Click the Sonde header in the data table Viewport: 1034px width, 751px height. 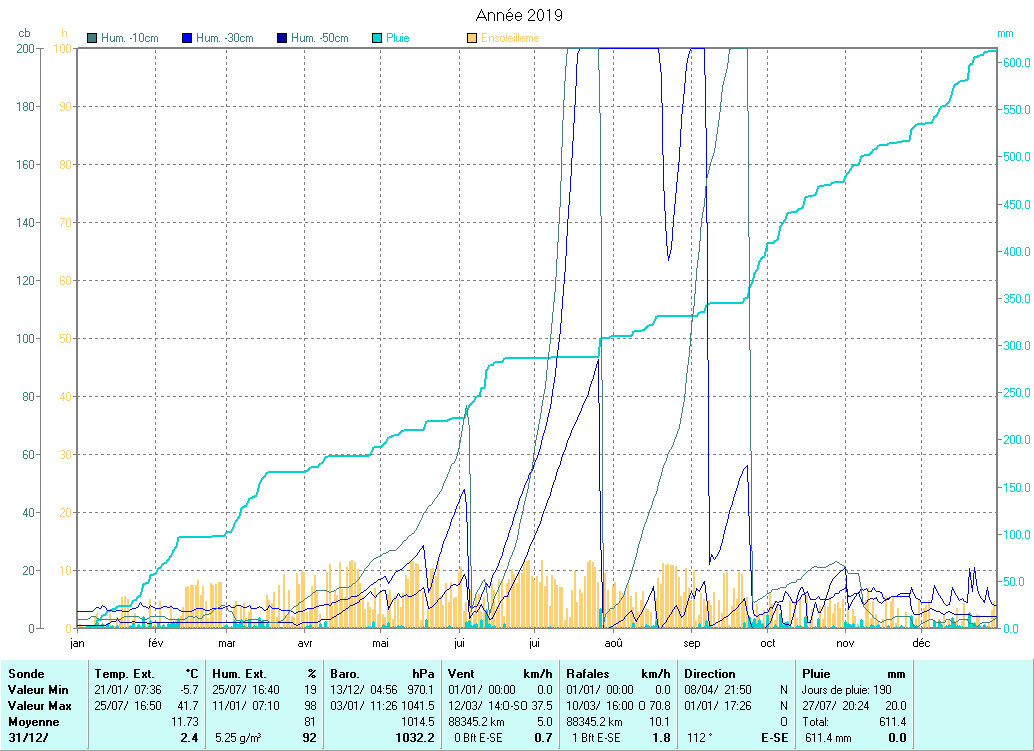pos(26,674)
